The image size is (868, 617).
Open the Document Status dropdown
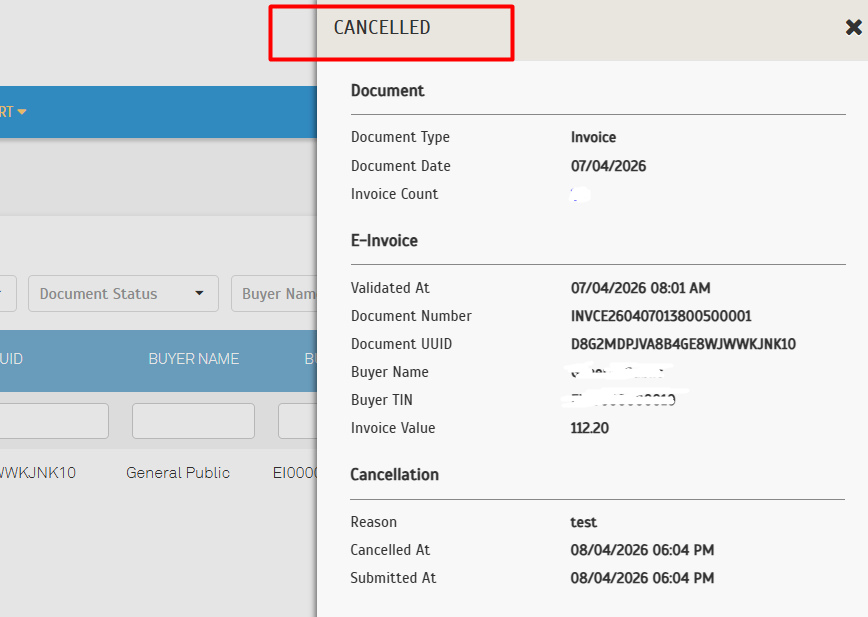[123, 294]
